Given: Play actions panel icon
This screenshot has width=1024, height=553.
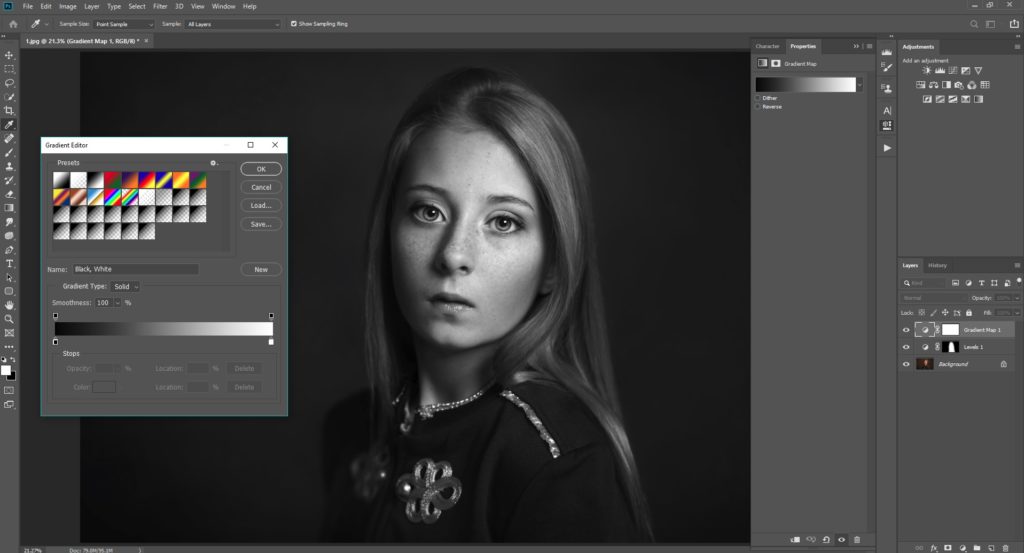Looking at the screenshot, I should [x=887, y=148].
